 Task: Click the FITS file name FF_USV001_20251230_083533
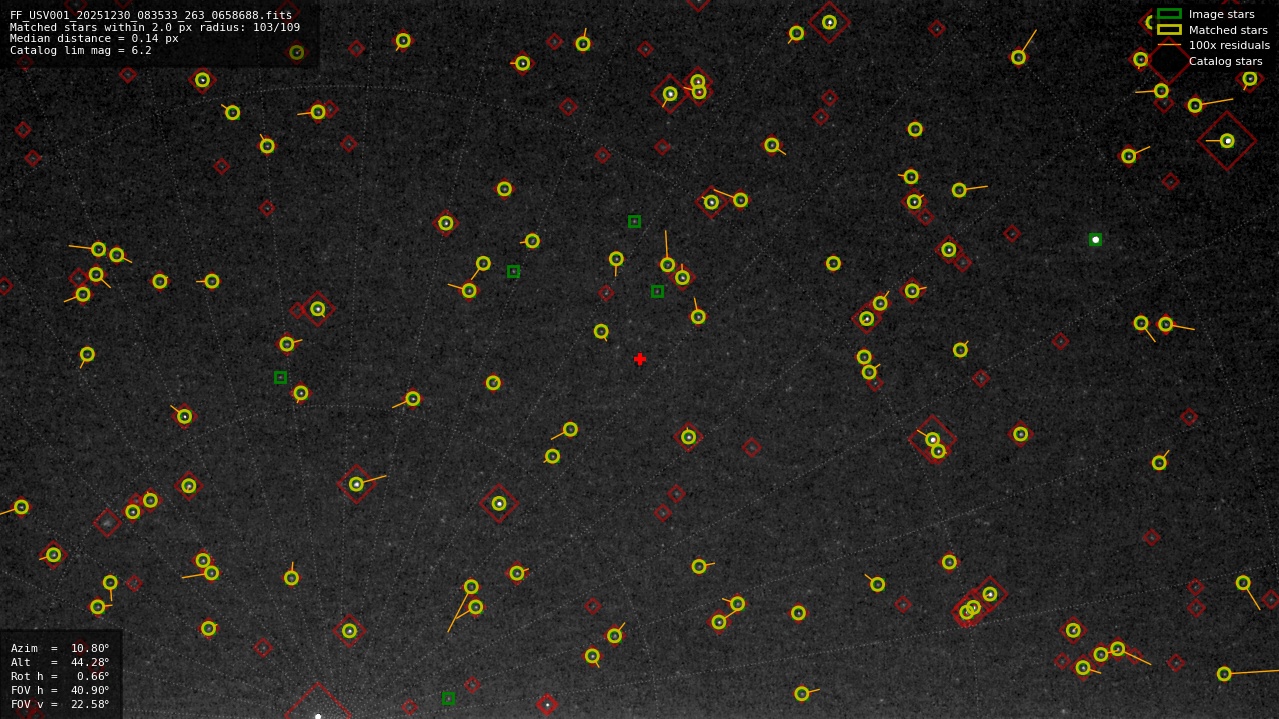(x=151, y=15)
